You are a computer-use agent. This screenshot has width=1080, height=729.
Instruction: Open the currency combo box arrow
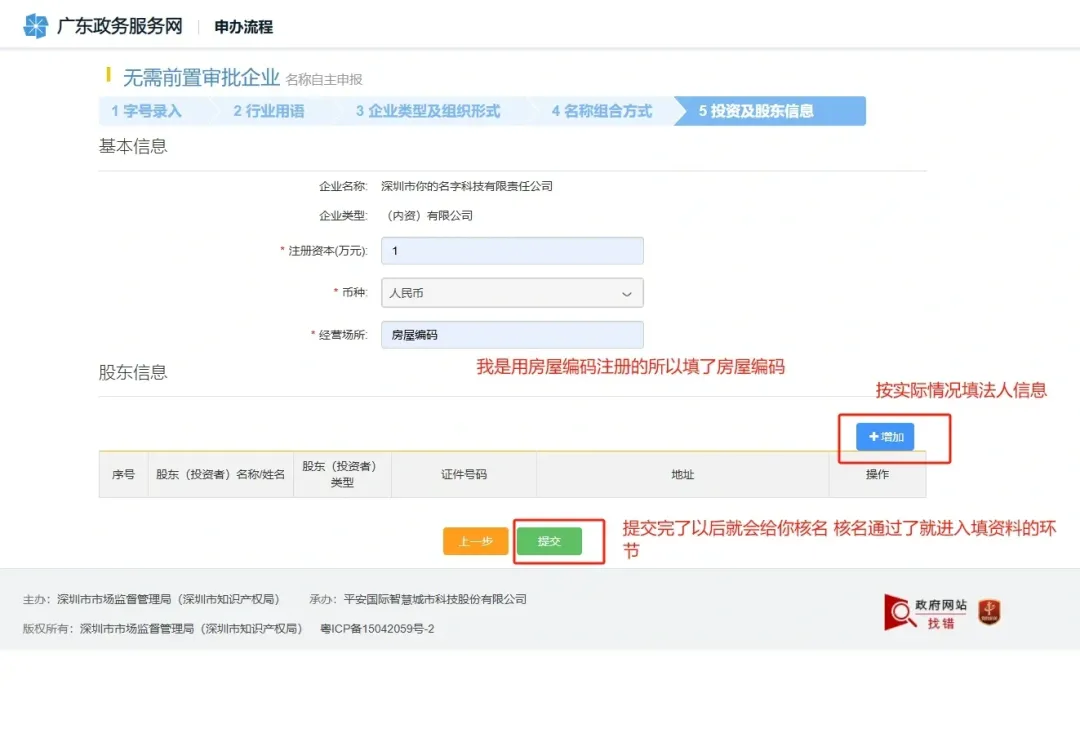[x=628, y=292]
